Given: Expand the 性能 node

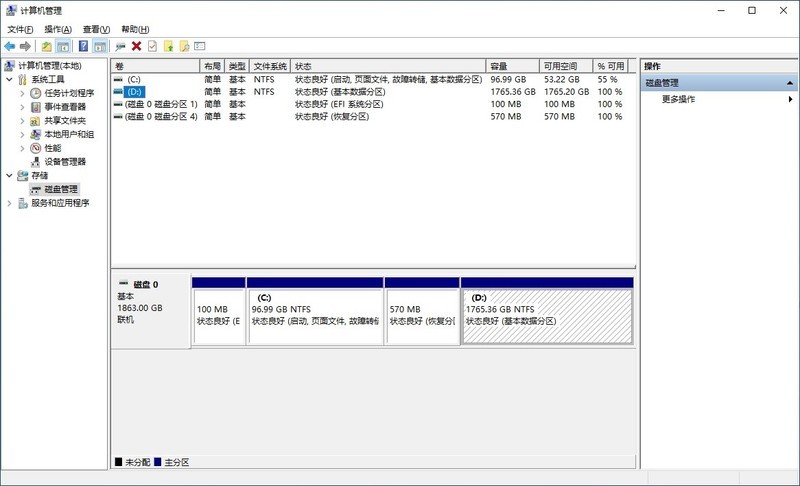Looking at the screenshot, I should pyautogui.click(x=22, y=148).
